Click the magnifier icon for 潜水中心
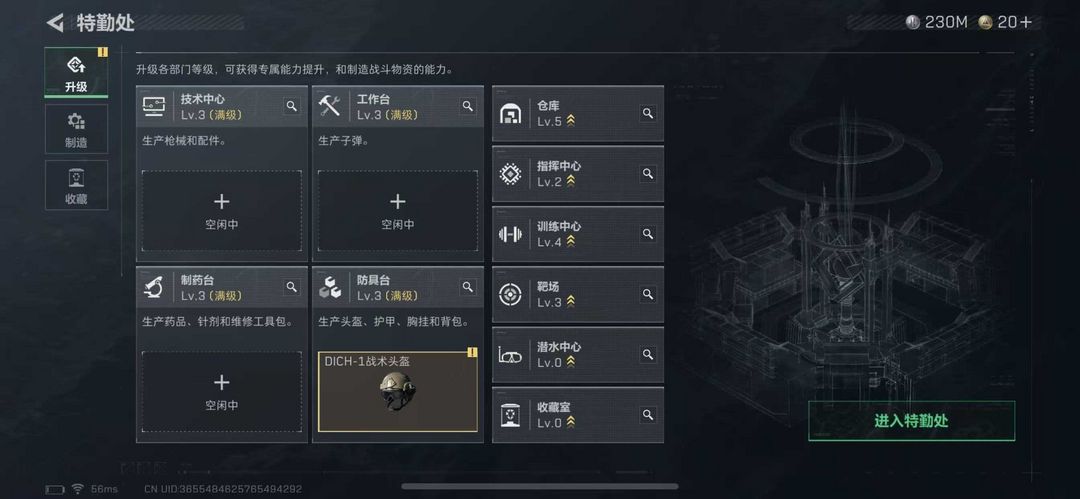Viewport: 1080px width, 499px height. (647, 354)
